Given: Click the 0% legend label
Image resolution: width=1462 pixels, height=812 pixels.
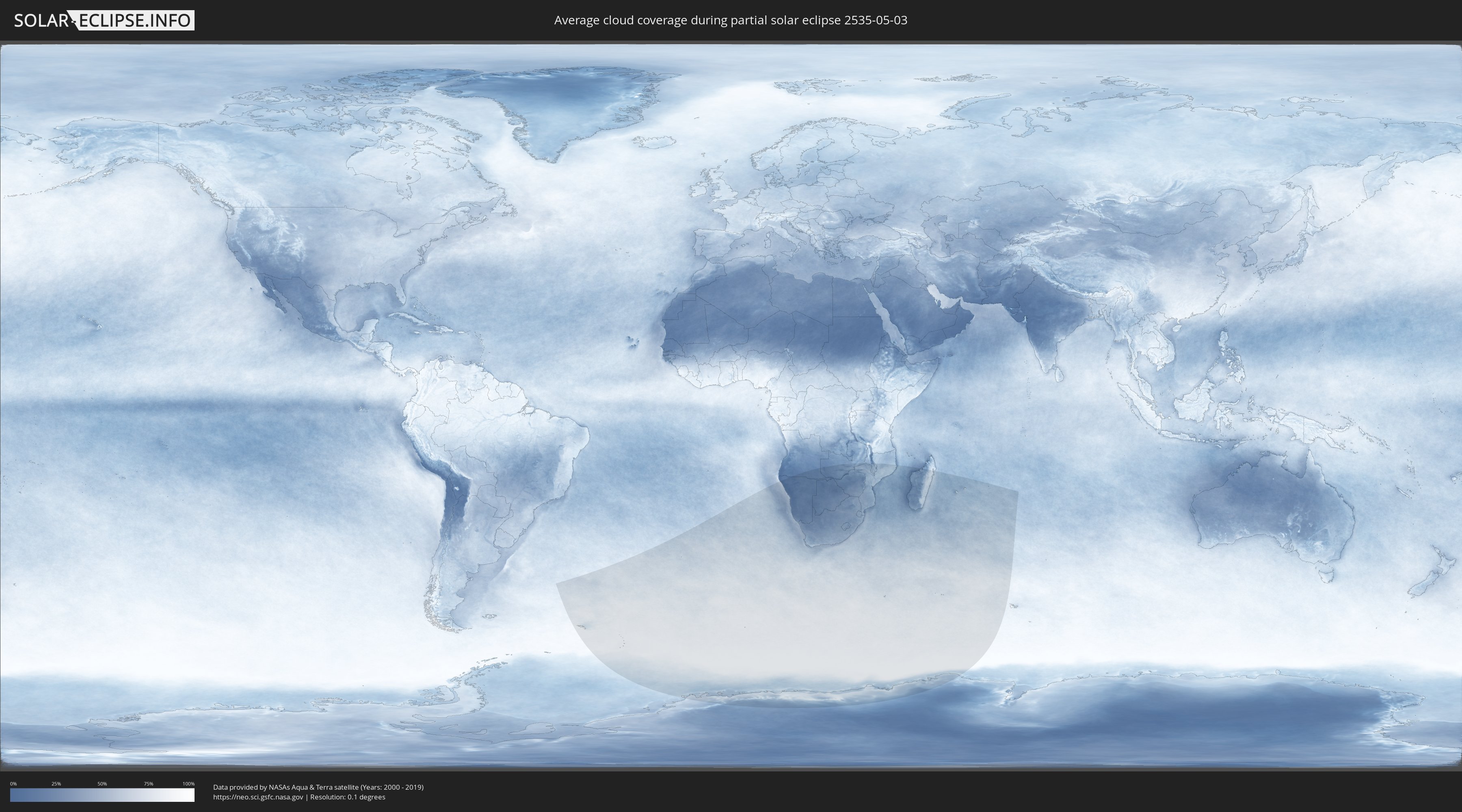Looking at the screenshot, I should click(14, 784).
